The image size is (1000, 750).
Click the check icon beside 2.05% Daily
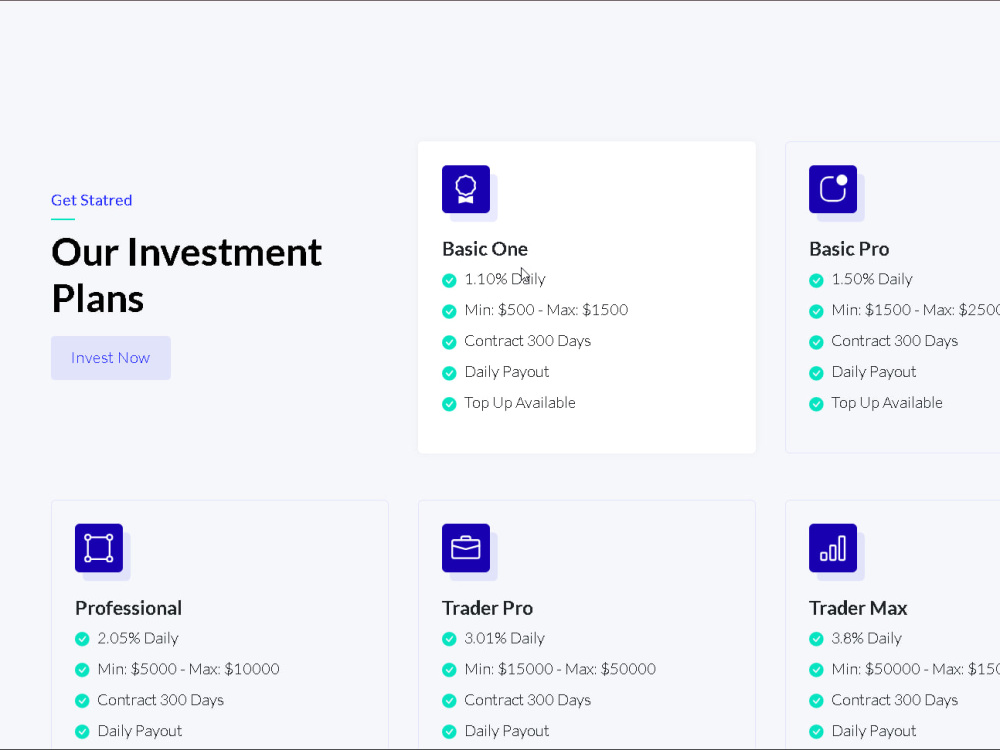pos(82,639)
